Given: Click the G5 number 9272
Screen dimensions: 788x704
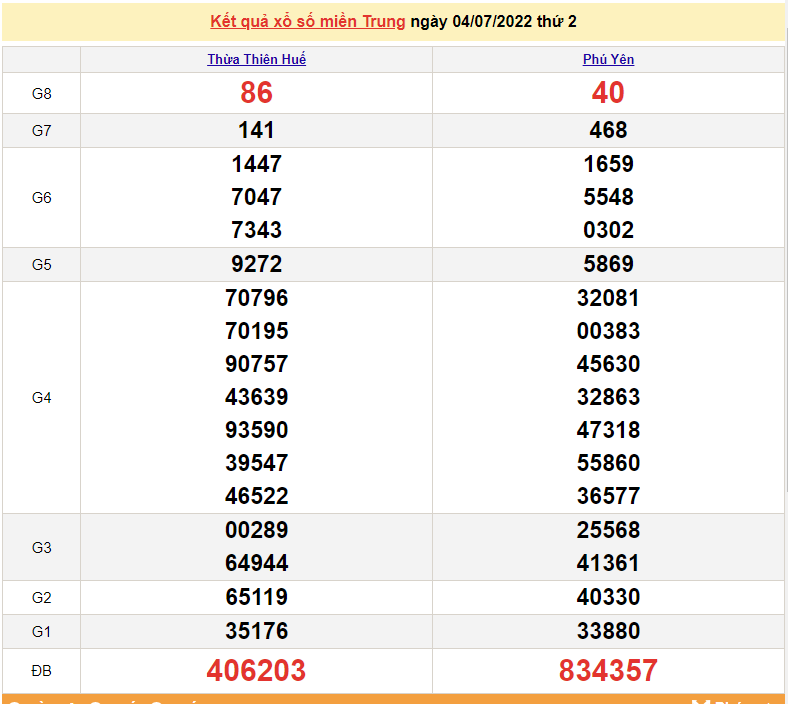Looking at the screenshot, I should (257, 264).
